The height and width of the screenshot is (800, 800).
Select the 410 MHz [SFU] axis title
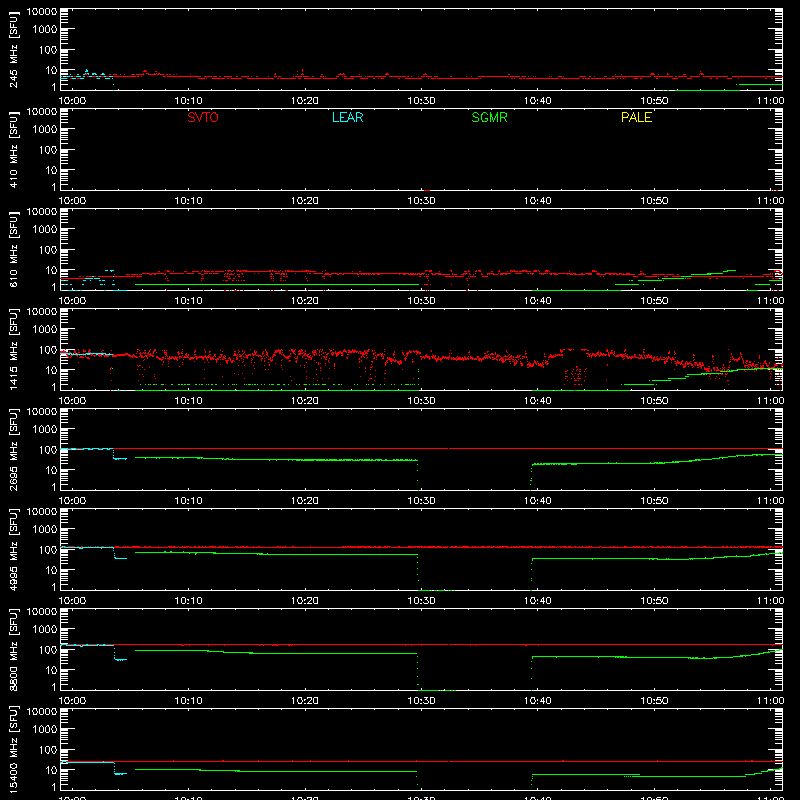pyautogui.click(x=13, y=149)
